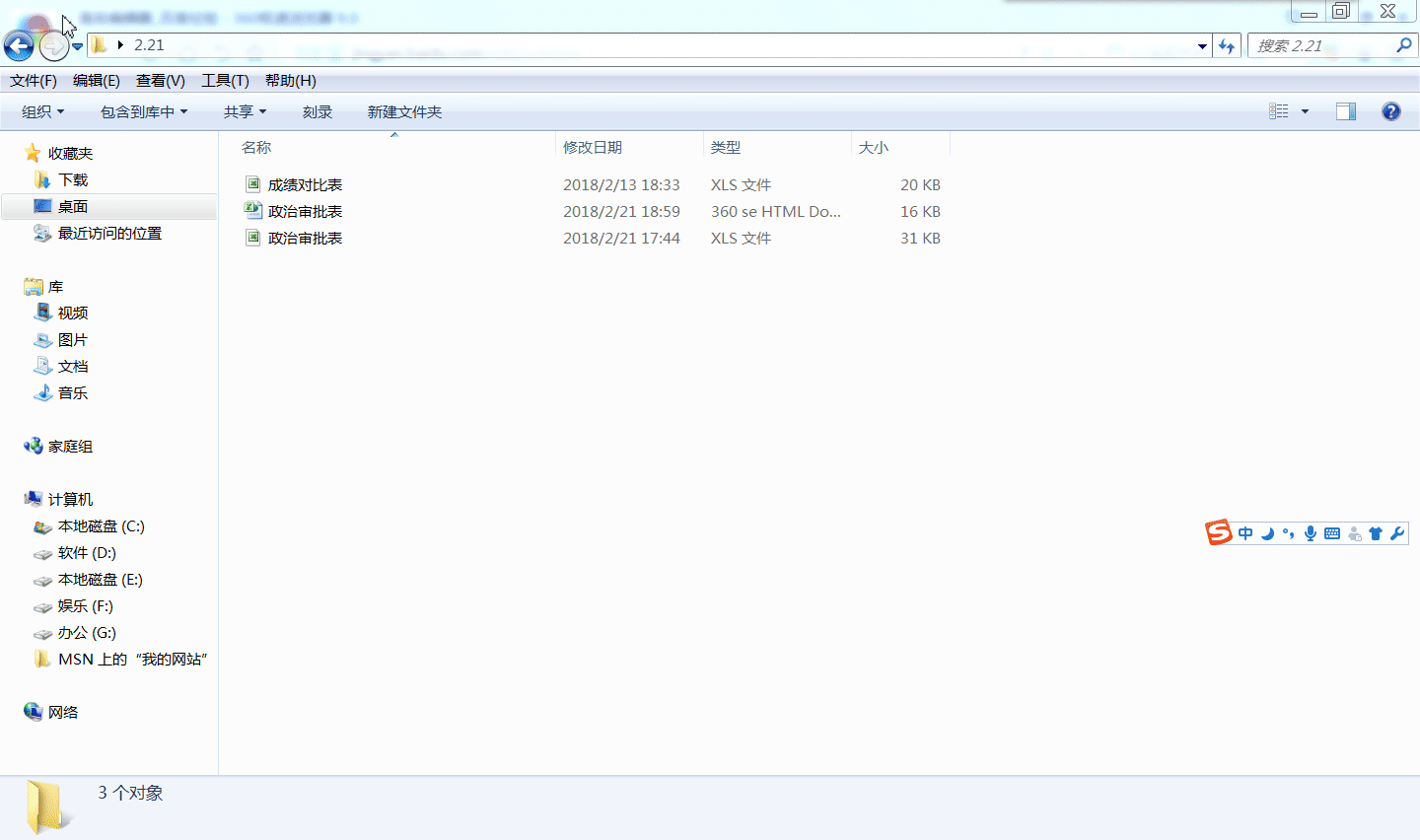
Task: Select 家庭组 in sidebar
Action: (70, 447)
